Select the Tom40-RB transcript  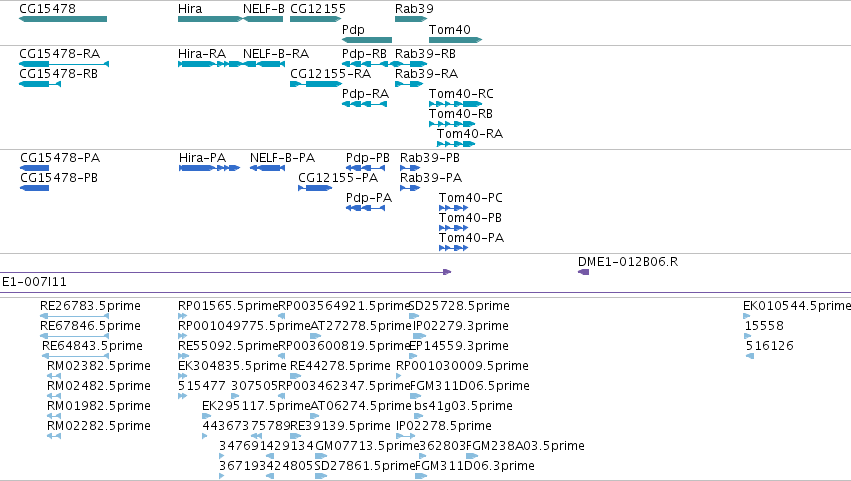452,124
